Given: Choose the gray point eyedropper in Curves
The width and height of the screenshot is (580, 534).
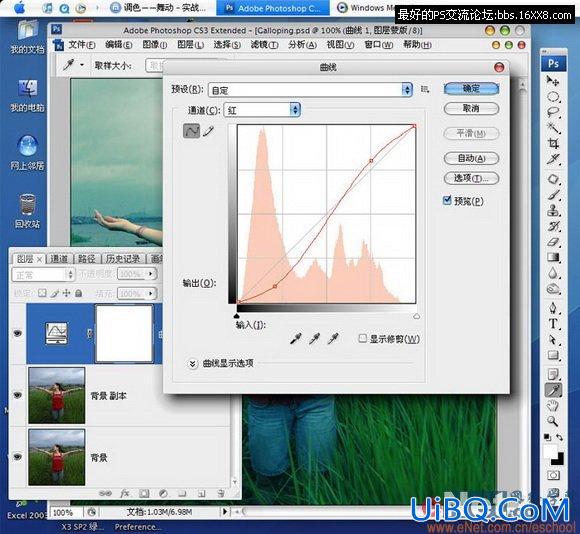Looking at the screenshot, I should tap(314, 338).
